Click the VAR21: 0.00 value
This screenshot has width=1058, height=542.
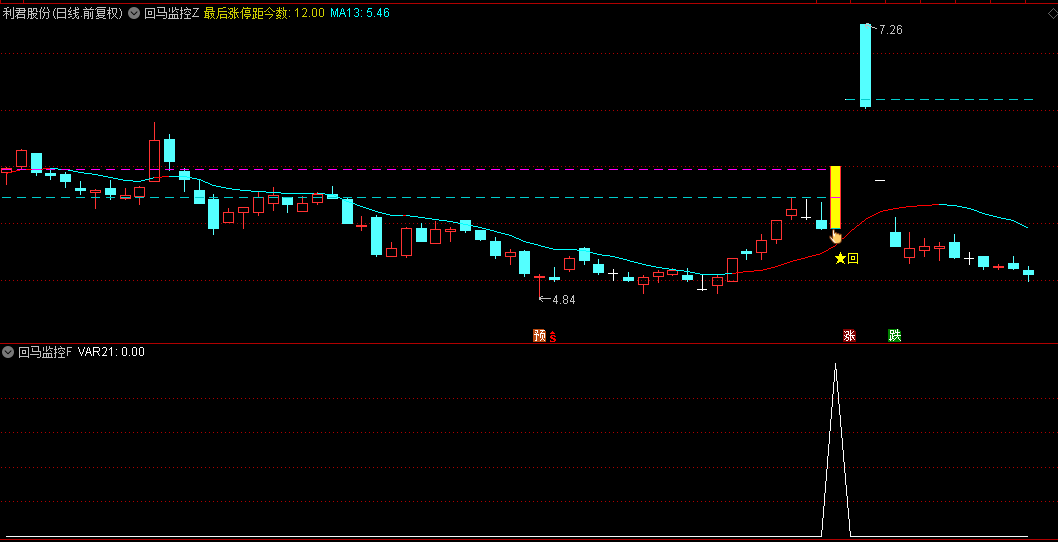(111, 352)
